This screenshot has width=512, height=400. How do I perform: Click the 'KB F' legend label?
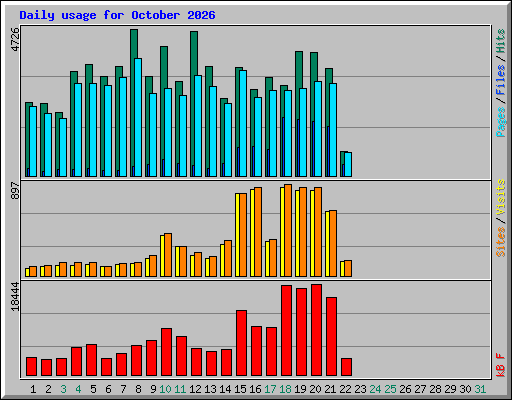click(x=500, y=365)
